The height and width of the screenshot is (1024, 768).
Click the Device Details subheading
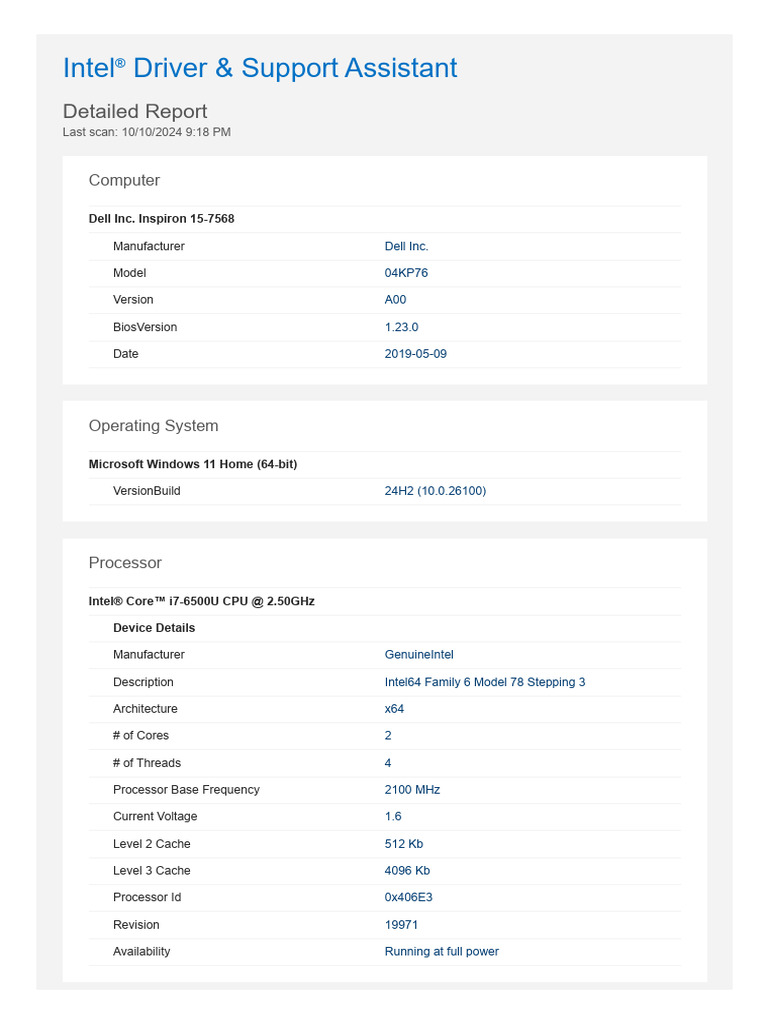point(154,628)
